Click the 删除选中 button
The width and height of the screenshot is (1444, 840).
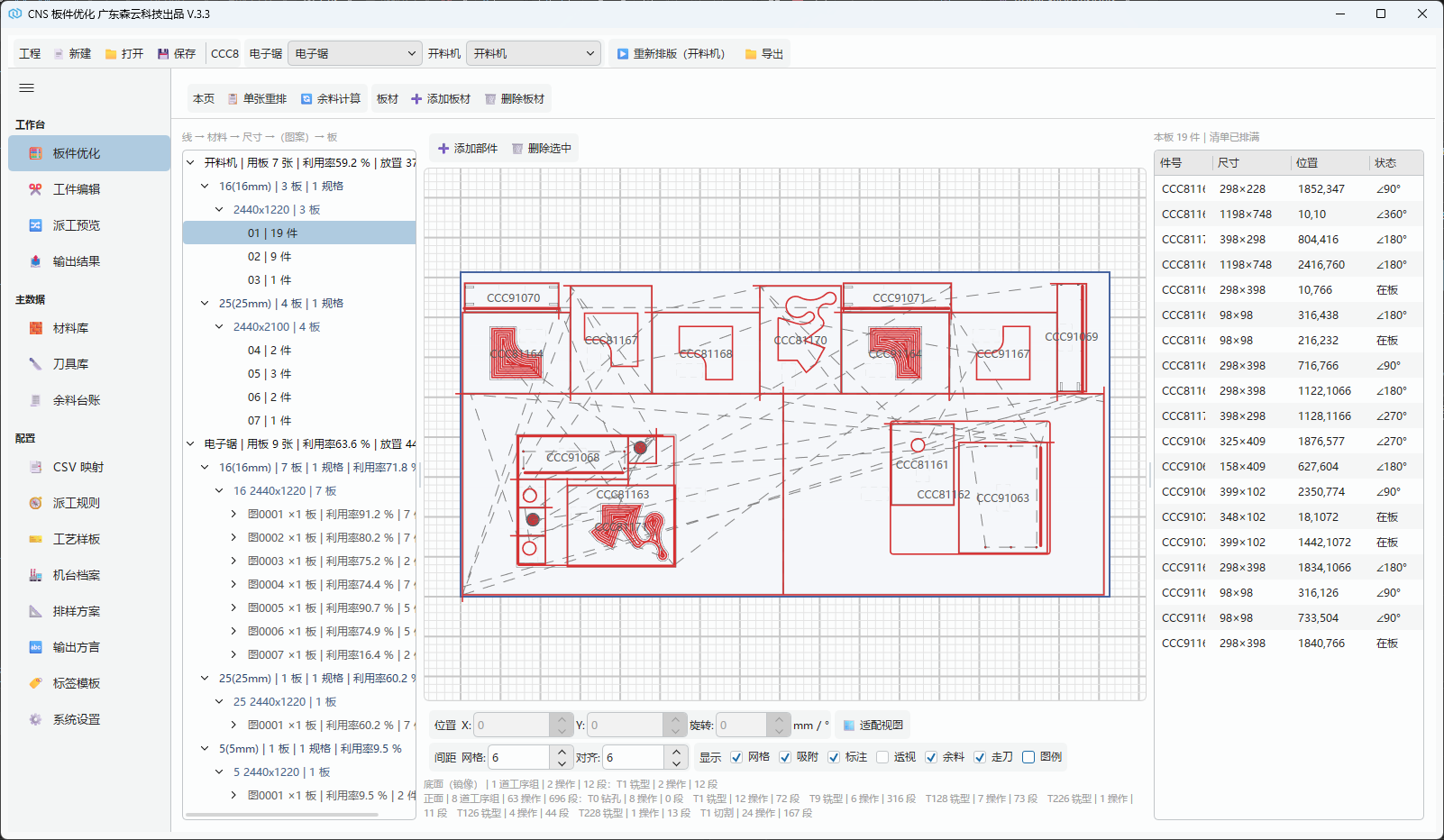(542, 149)
